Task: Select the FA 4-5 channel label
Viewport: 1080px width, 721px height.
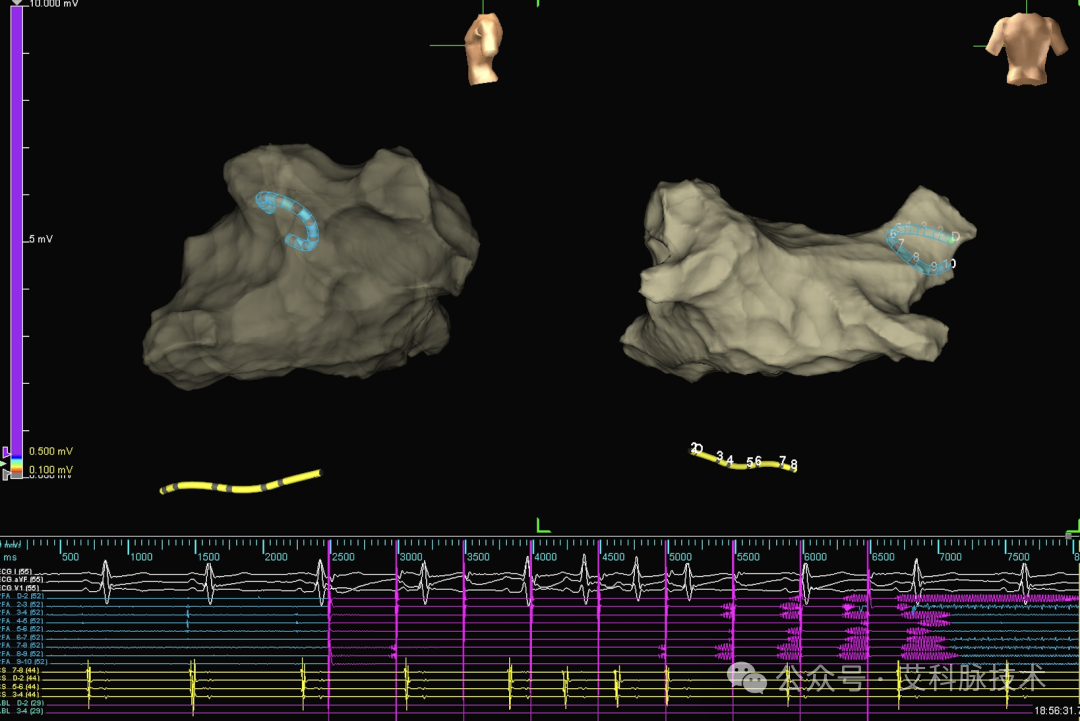Action: pos(22,621)
